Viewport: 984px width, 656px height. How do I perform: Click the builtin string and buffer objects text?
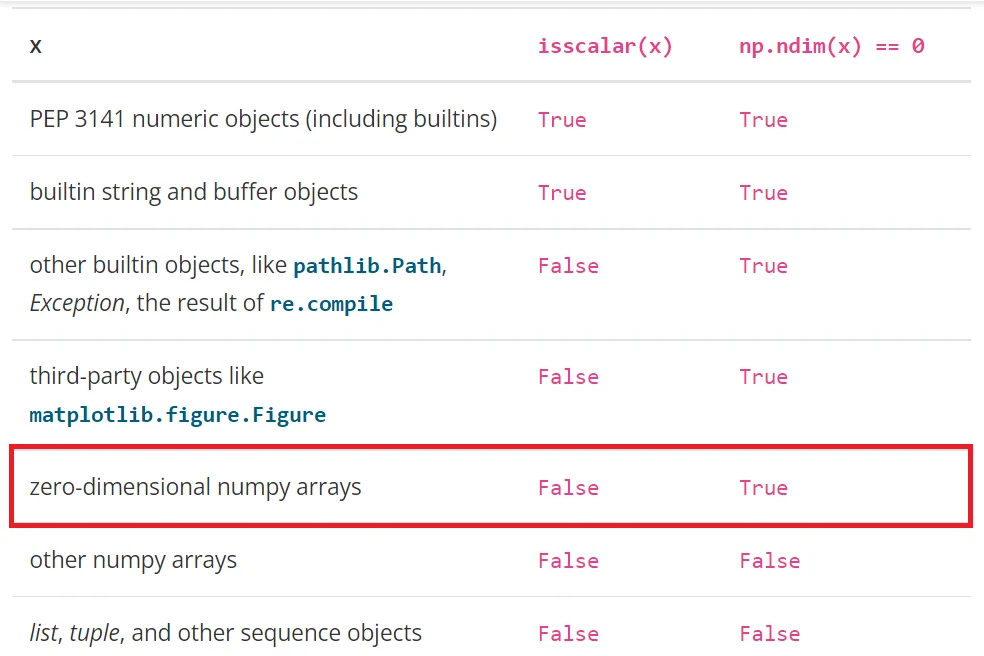pyautogui.click(x=194, y=192)
